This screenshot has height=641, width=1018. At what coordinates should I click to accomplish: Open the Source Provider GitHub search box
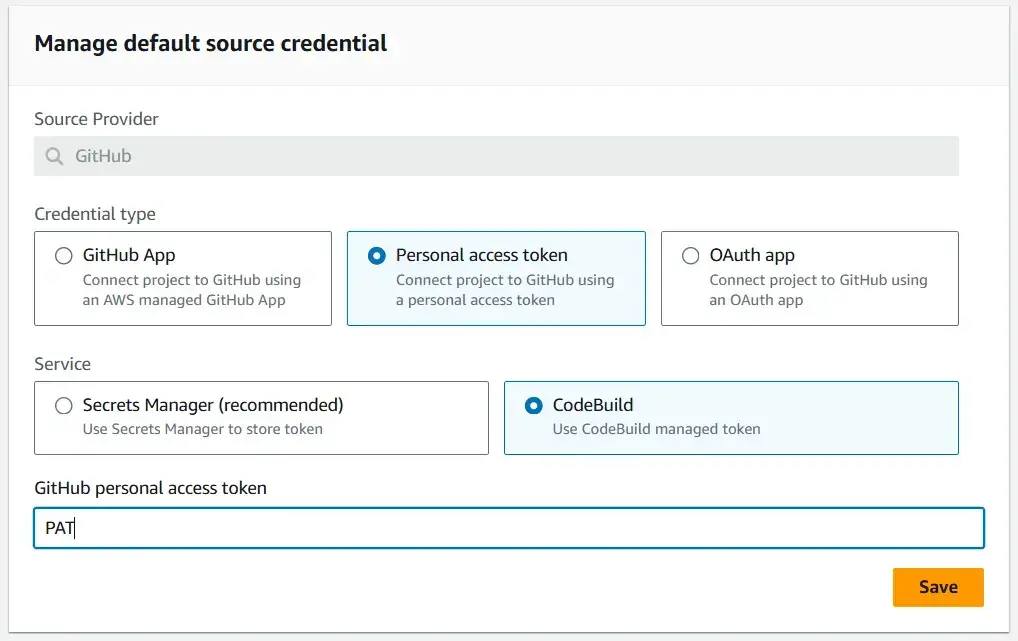pos(496,156)
